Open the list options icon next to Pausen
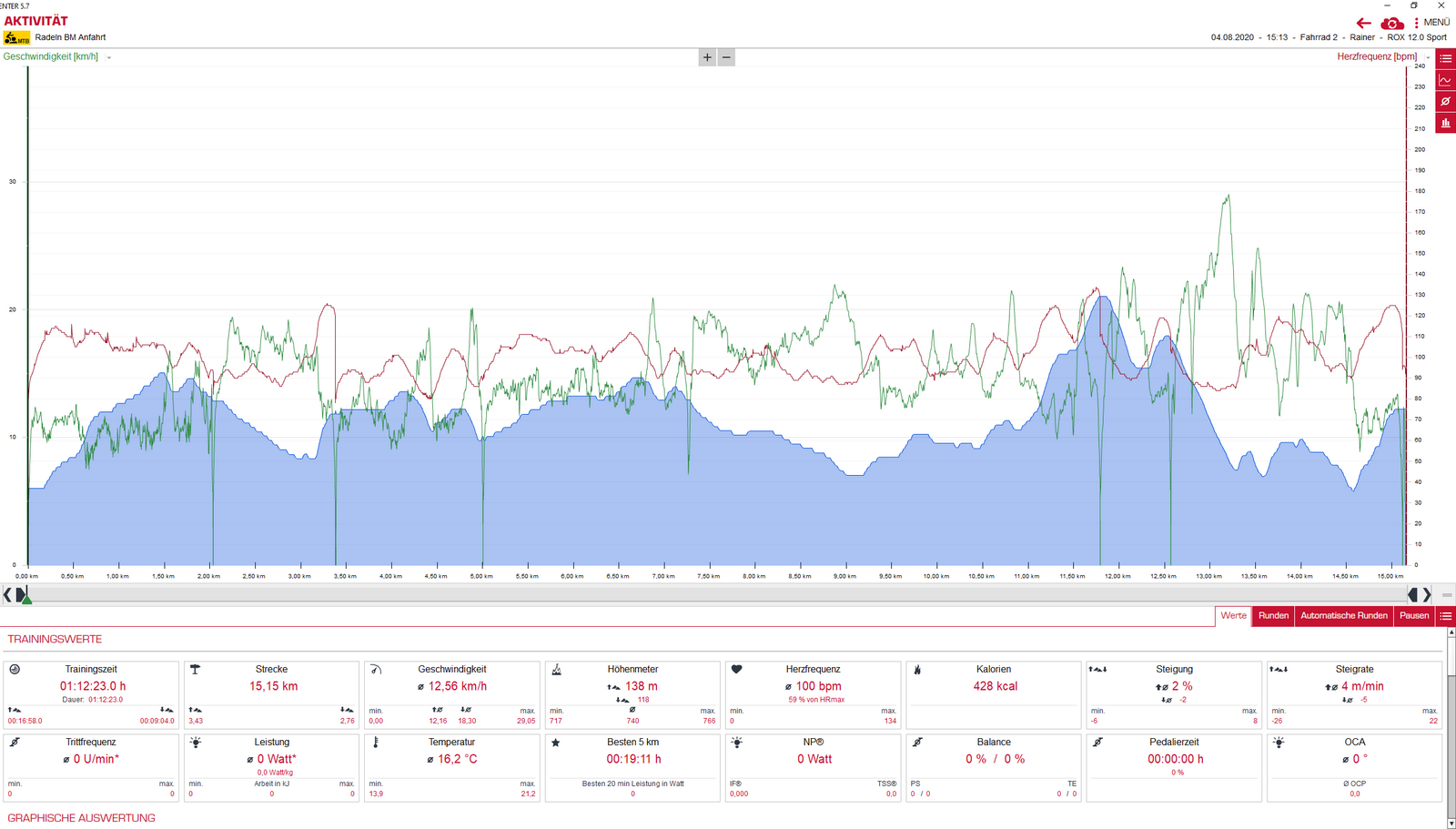Screen dimensions: 1456x829 click(x=1445, y=616)
